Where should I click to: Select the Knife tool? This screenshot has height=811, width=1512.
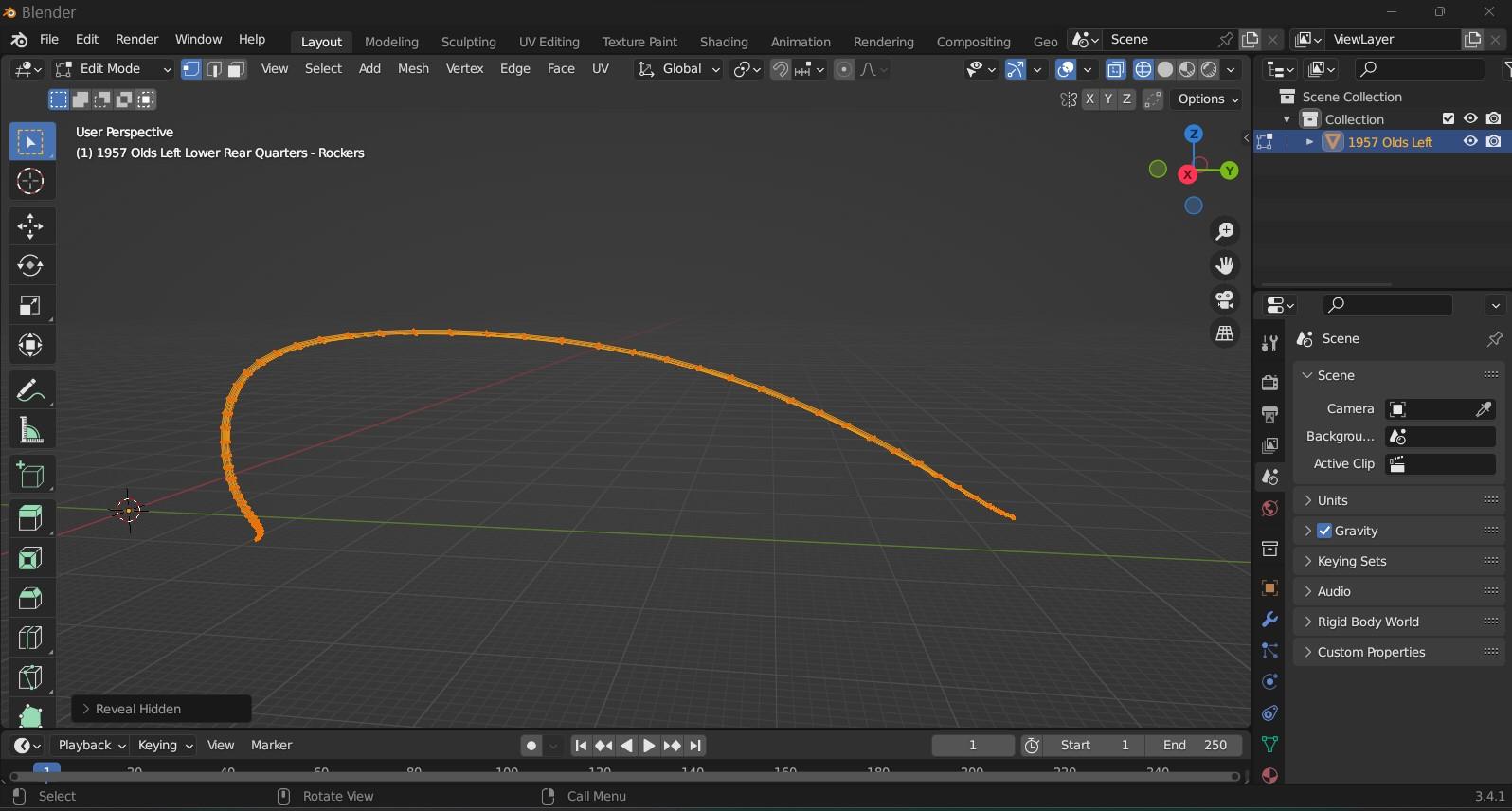coord(30,677)
